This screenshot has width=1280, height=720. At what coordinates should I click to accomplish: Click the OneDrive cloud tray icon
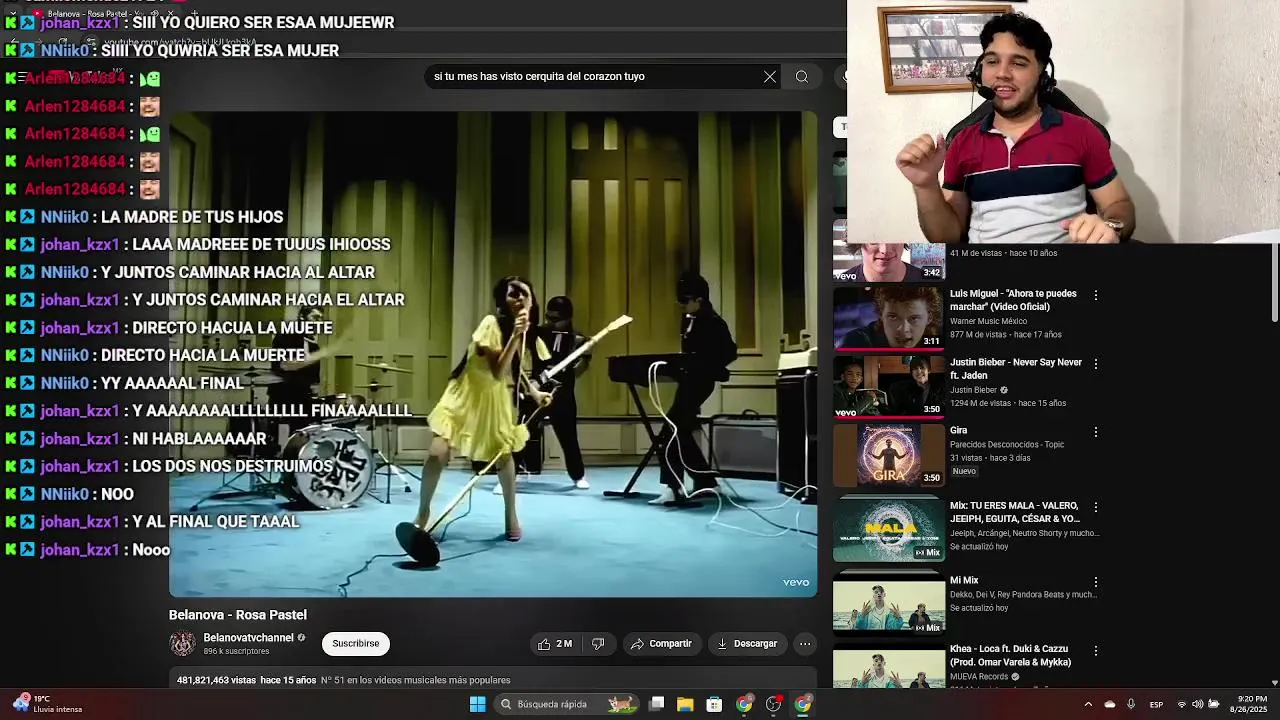click(x=1110, y=704)
